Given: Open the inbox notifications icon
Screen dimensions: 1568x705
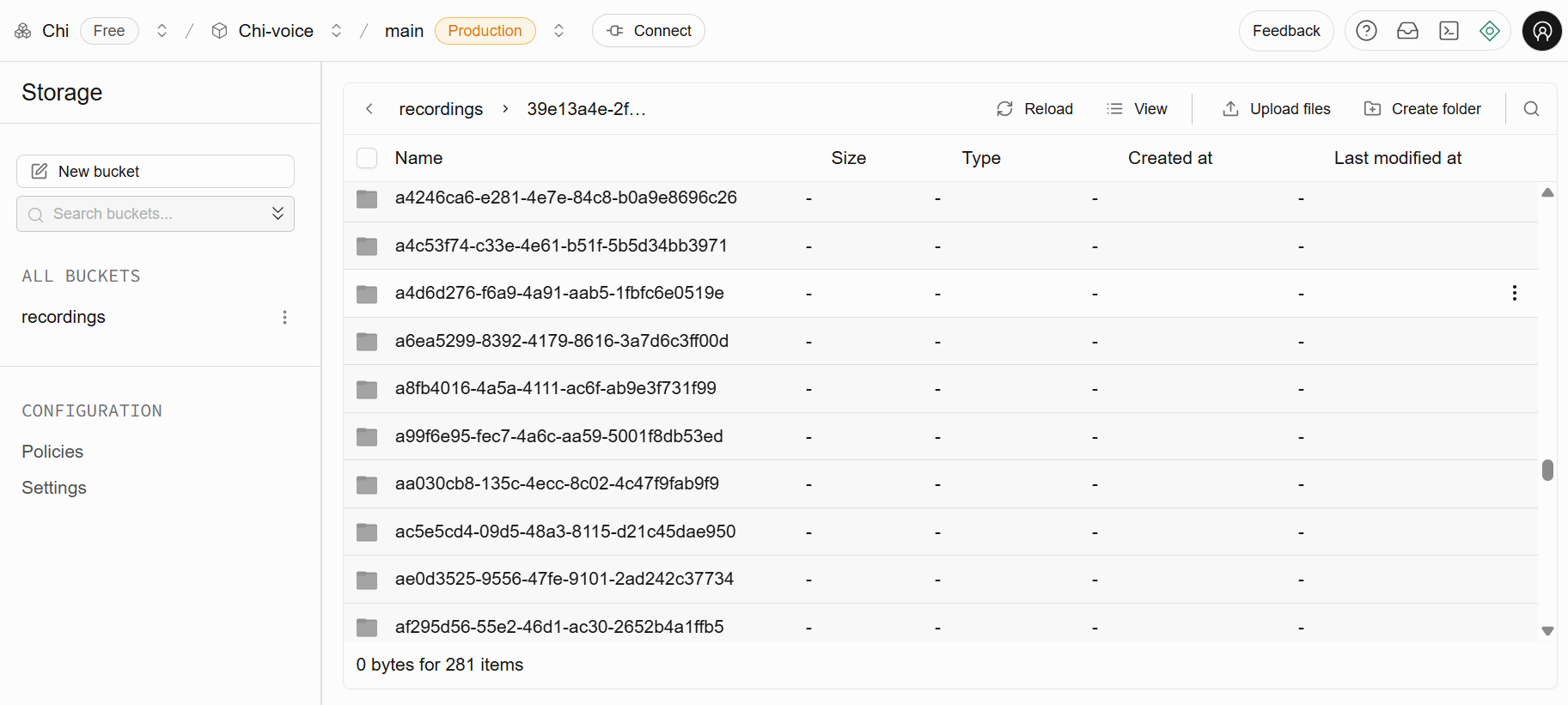Looking at the screenshot, I should point(1407,31).
